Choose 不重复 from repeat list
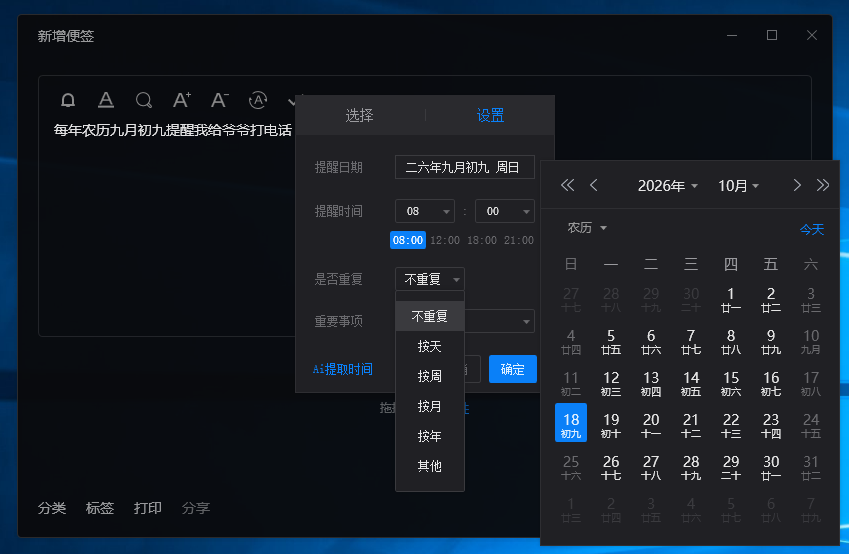The height and width of the screenshot is (554, 849). 430,316
